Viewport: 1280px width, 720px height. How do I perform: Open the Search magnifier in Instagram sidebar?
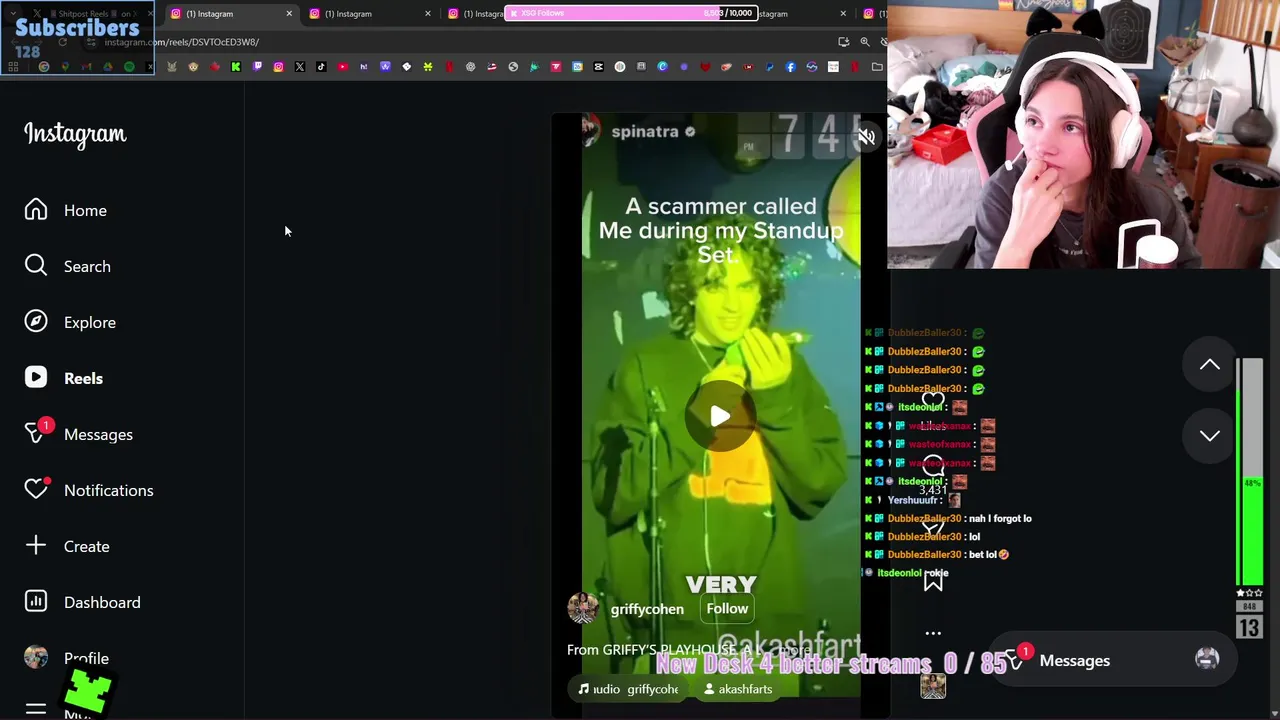36,266
